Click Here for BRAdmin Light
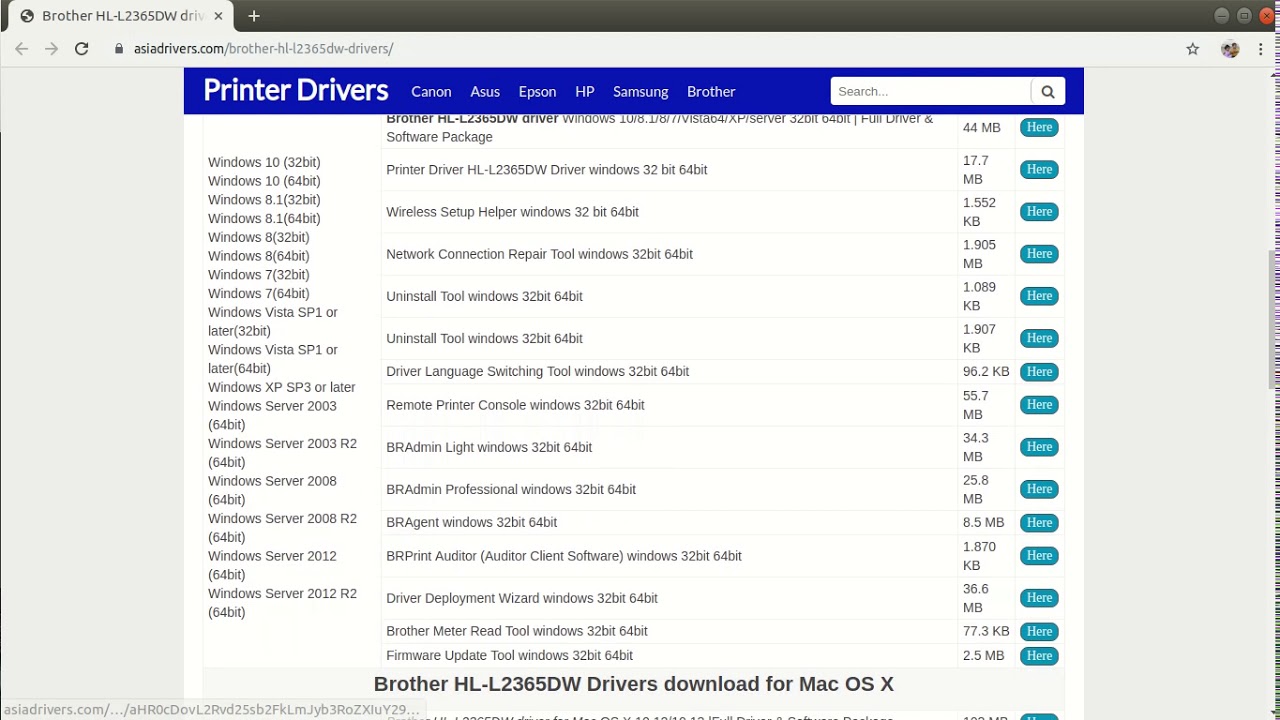Screen dimensions: 1280x720 coord(1039,446)
